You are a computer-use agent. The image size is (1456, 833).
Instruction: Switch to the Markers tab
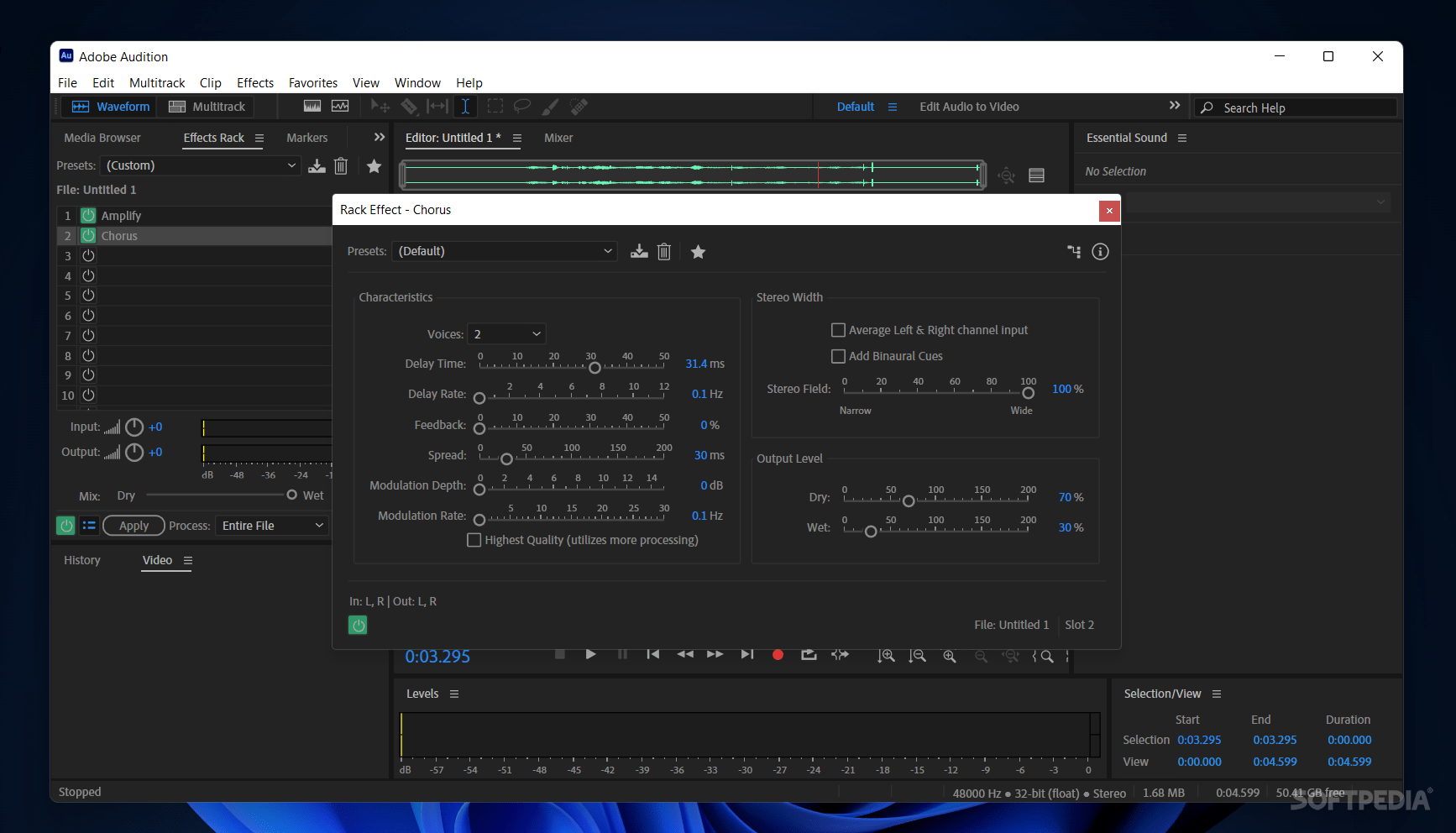coord(307,138)
